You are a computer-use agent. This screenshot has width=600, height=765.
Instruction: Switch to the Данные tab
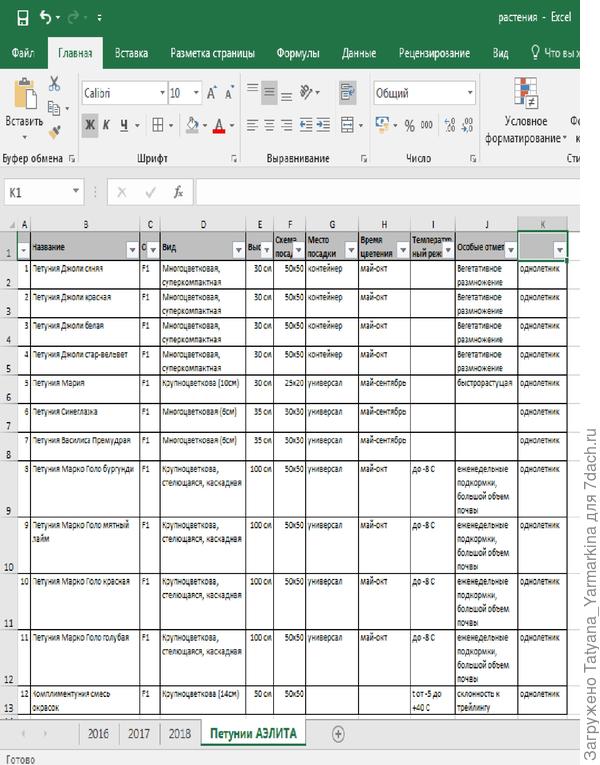click(359, 53)
